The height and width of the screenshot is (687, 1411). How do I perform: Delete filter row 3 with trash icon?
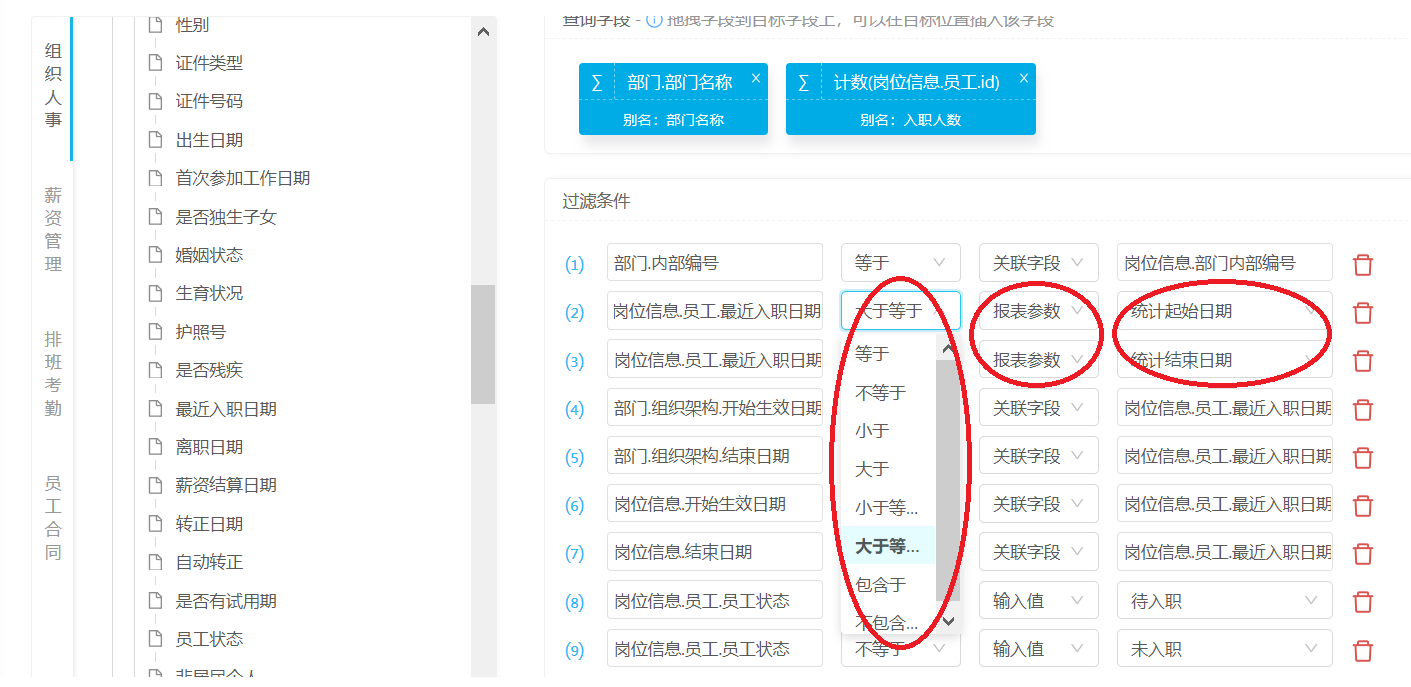1362,361
